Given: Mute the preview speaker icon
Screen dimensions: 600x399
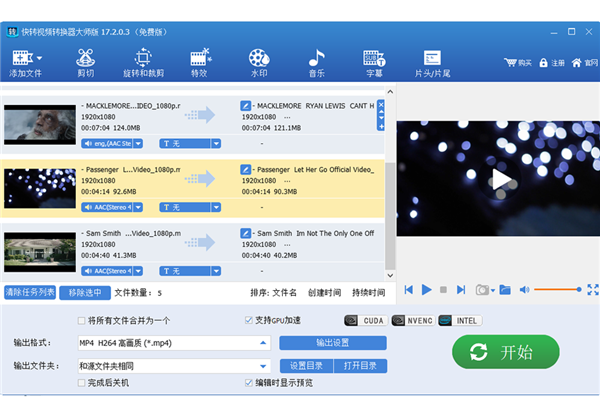Looking at the screenshot, I should click(x=524, y=290).
